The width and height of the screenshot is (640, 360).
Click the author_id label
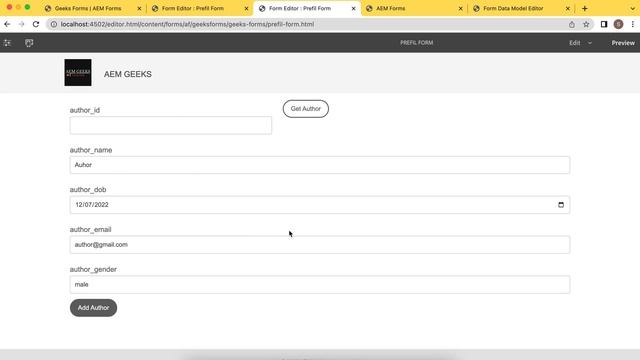point(84,110)
